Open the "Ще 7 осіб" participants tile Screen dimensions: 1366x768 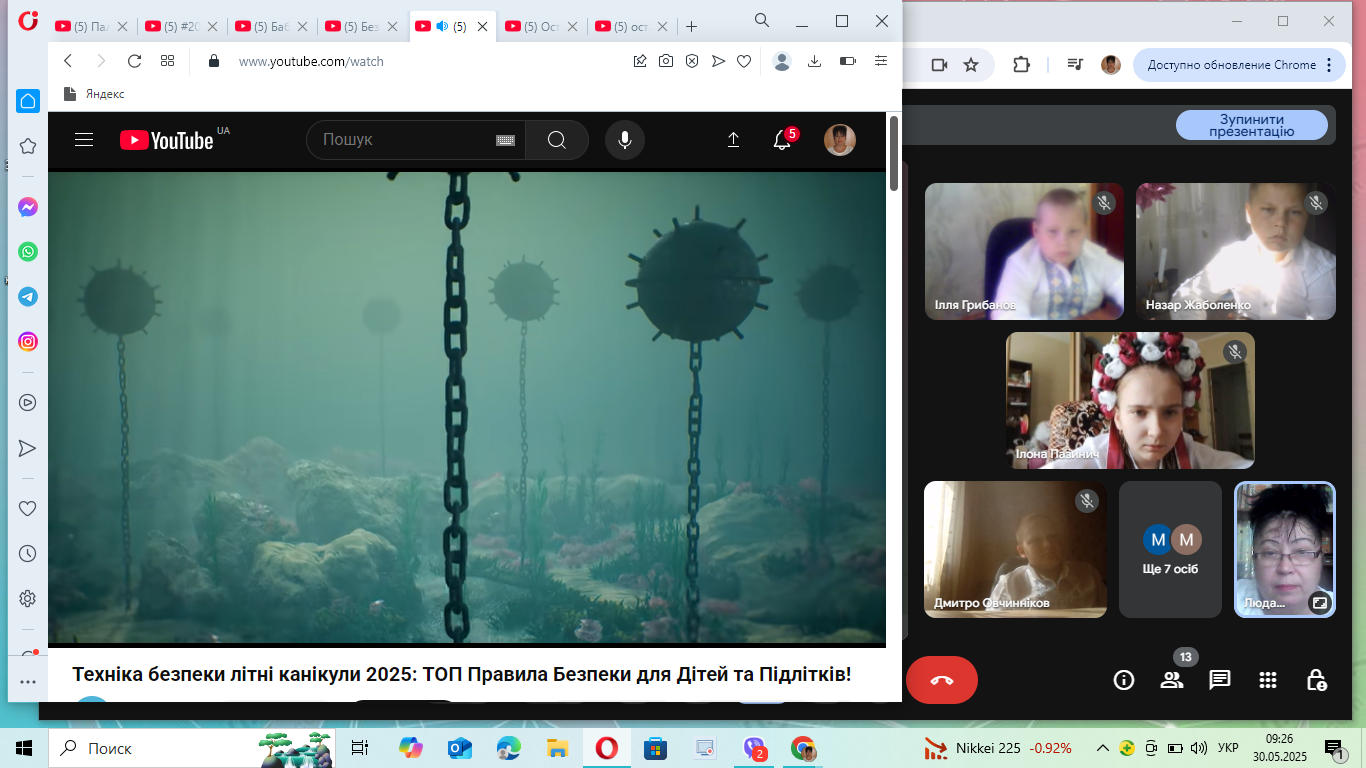(x=1171, y=549)
